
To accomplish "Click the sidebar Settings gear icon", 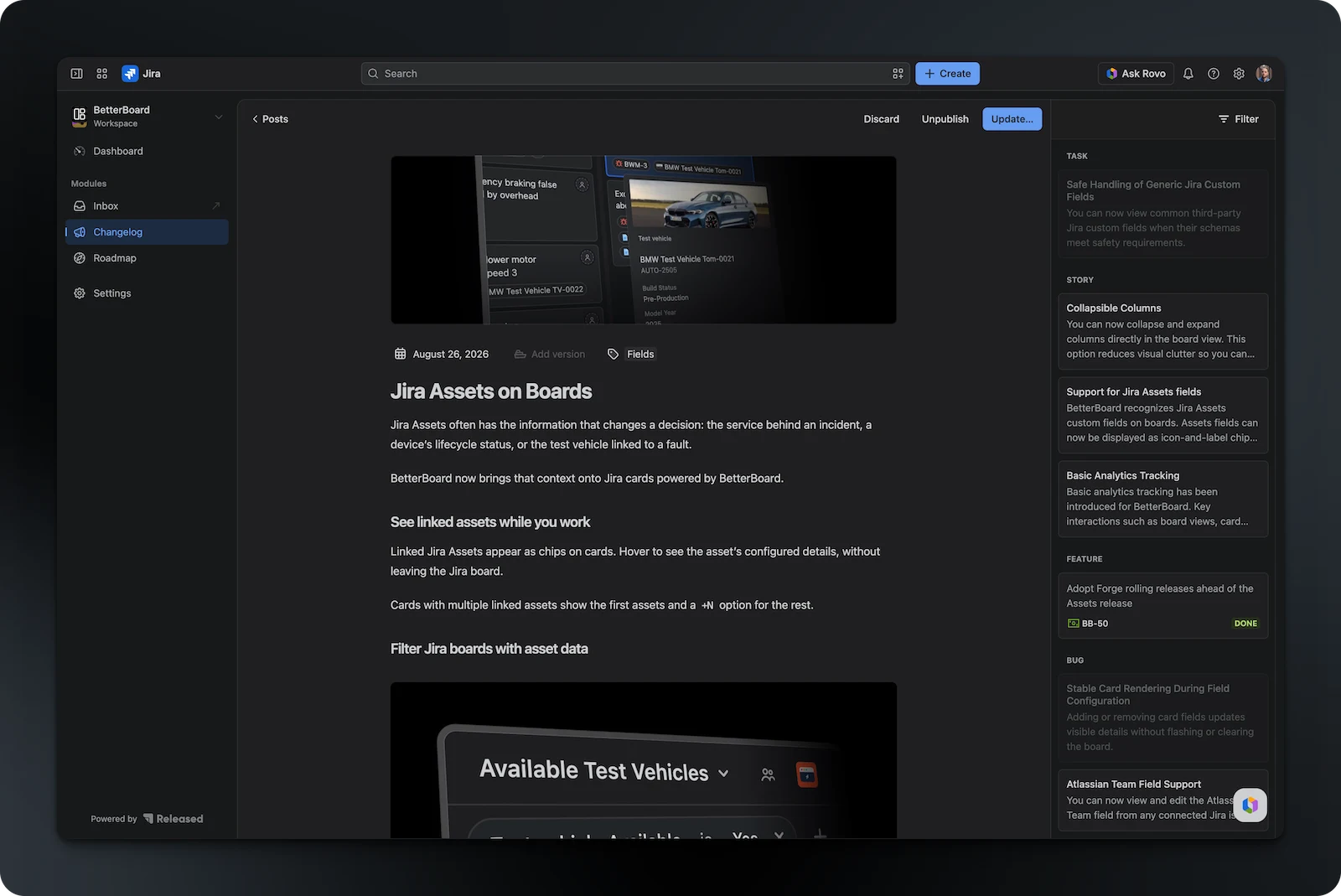I will click(x=80, y=293).
